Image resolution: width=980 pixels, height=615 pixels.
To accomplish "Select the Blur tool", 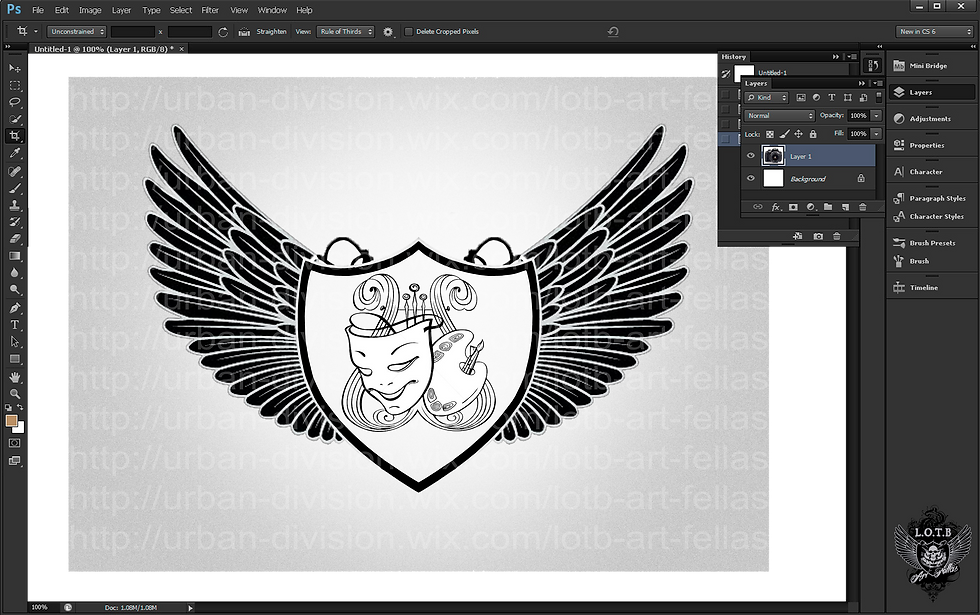I will point(15,272).
